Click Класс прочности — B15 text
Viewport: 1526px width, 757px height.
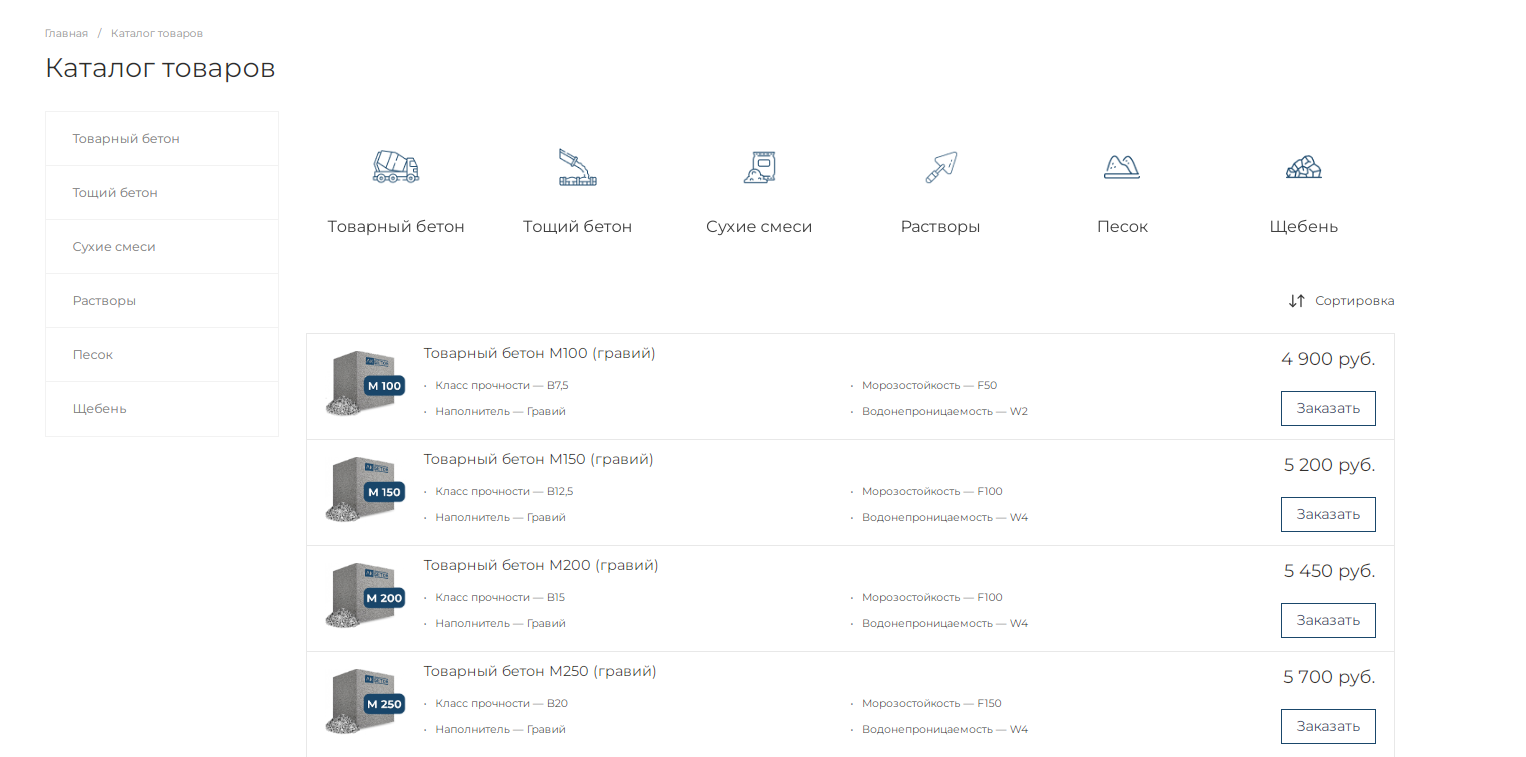point(500,597)
